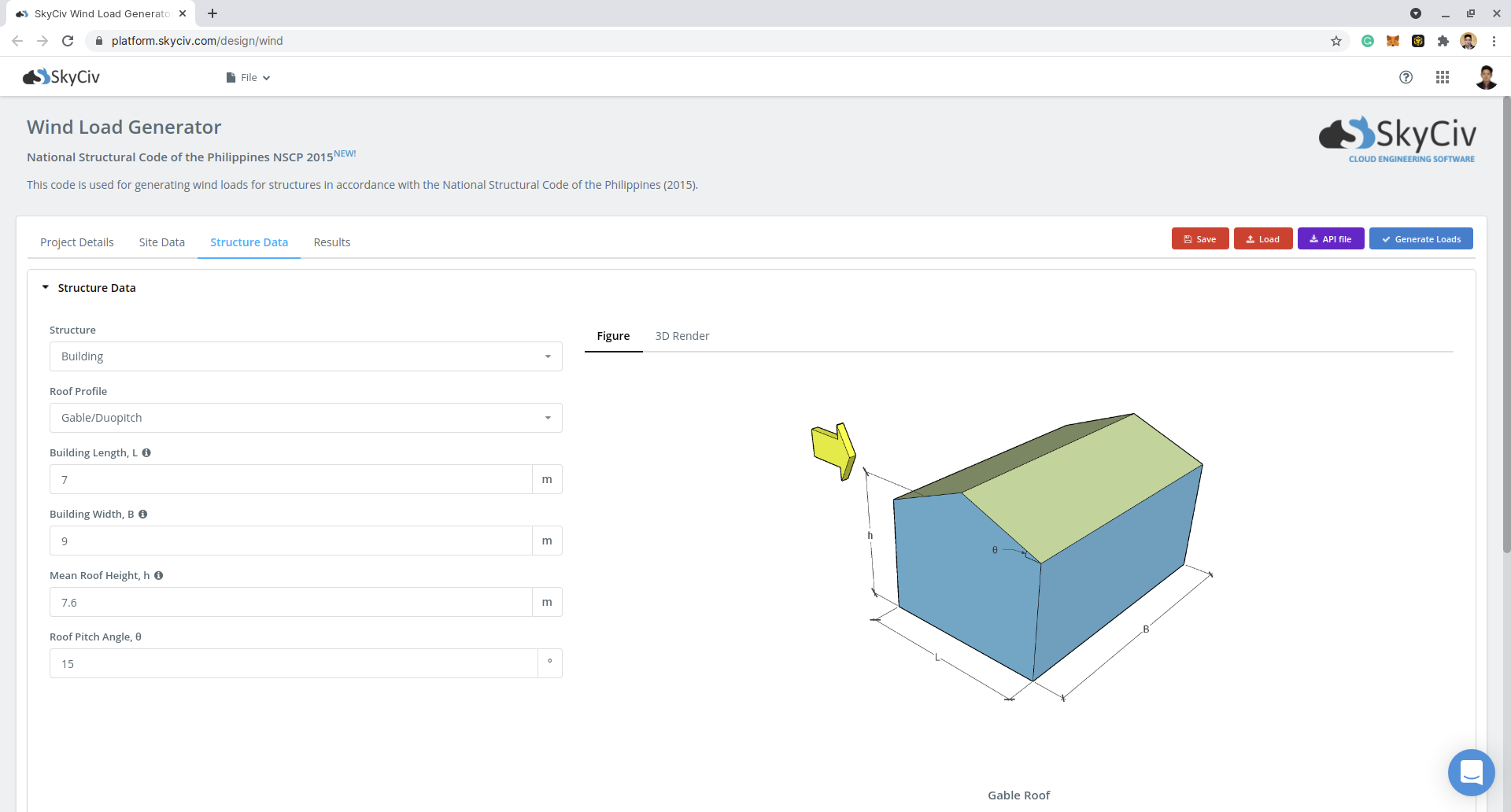The width and height of the screenshot is (1511, 812).
Task: Click the Building Length info icon
Action: (146, 453)
